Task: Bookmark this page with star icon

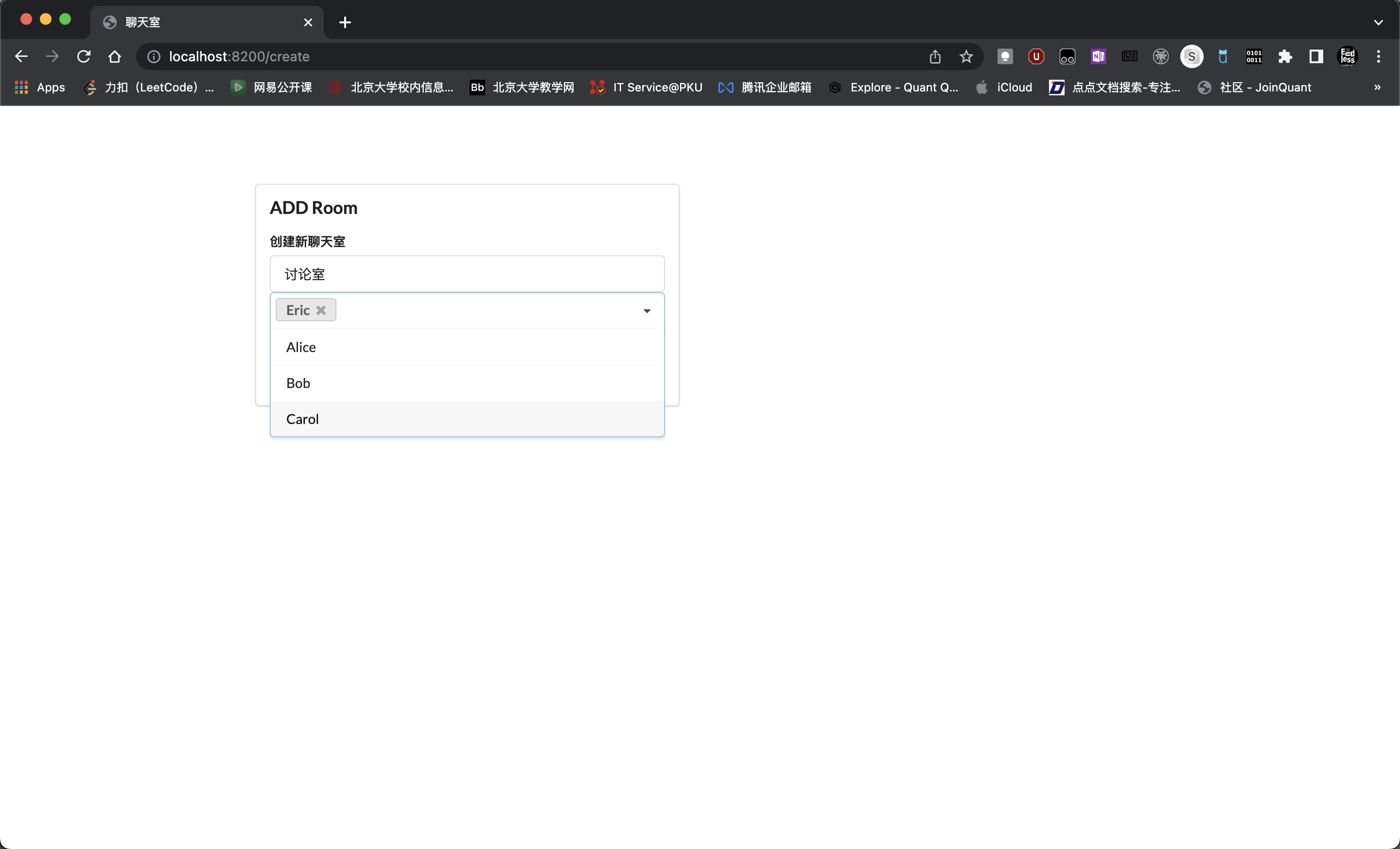Action: 966,56
